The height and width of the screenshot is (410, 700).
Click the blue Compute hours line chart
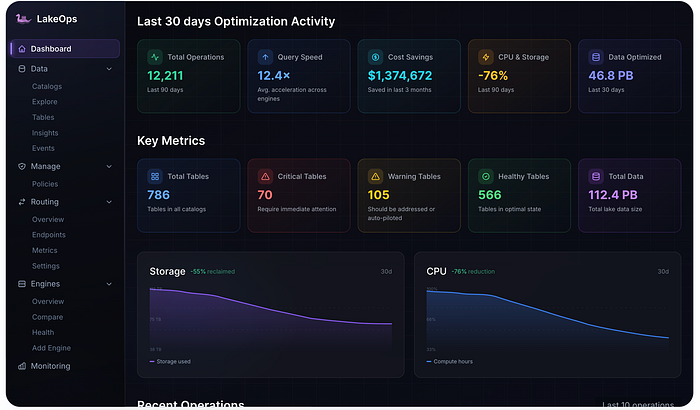pyautogui.click(x=547, y=315)
